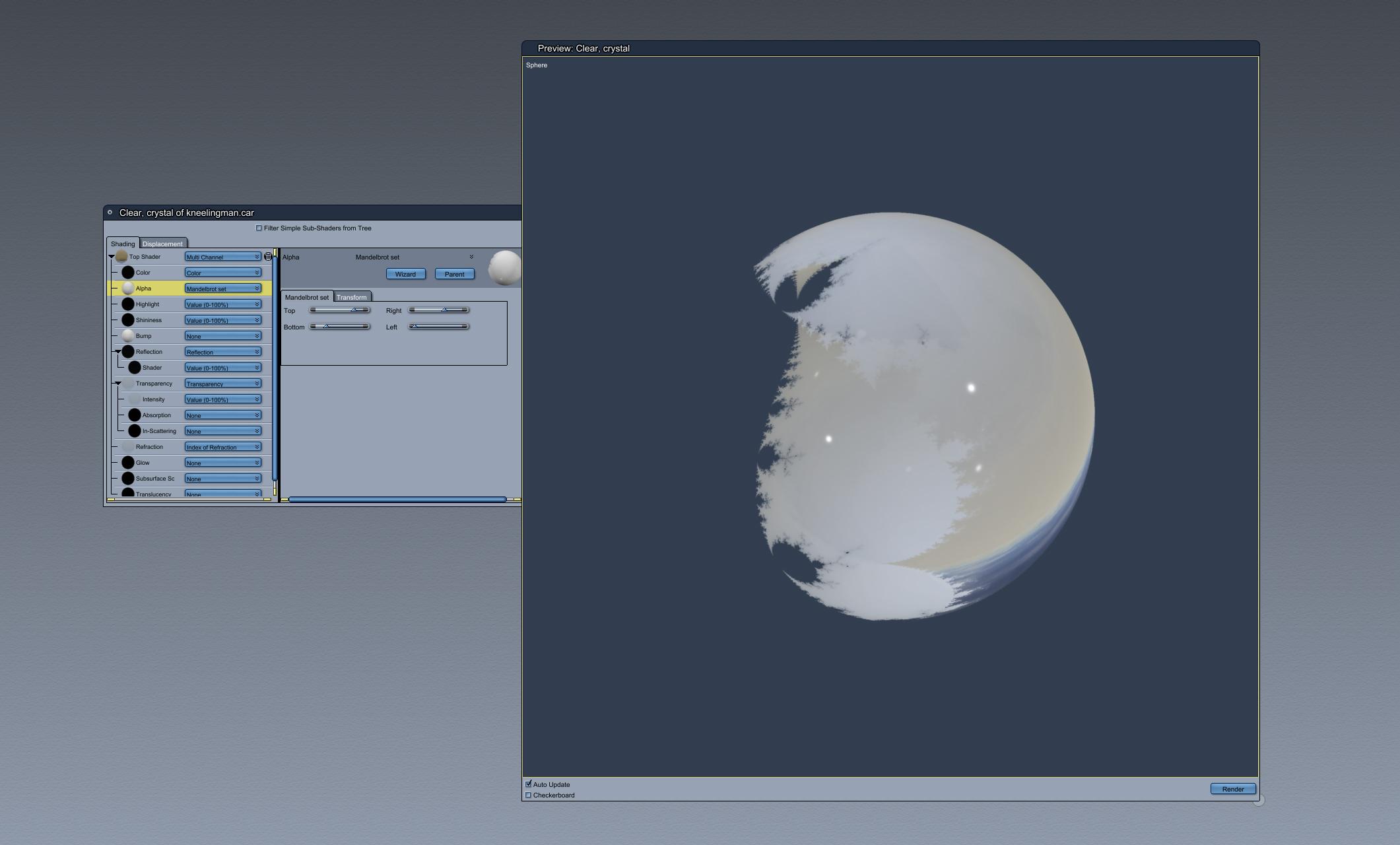Screen dimensions: 1400x845
Task: Click the shader editor window menu circle icon
Action: [x=110, y=213]
